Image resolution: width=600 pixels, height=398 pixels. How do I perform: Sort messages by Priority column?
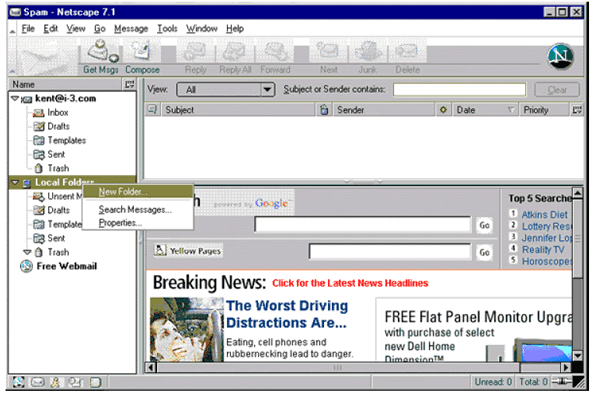click(543, 110)
